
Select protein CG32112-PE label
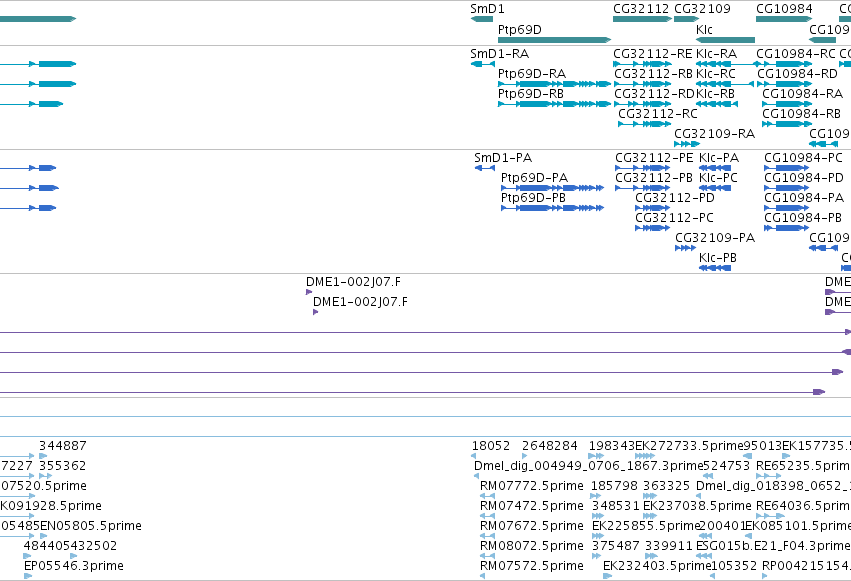pyautogui.click(x=654, y=158)
